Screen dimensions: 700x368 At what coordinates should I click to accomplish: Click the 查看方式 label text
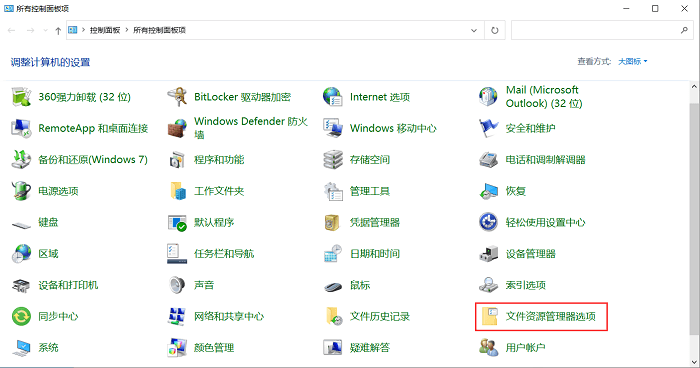(594, 62)
